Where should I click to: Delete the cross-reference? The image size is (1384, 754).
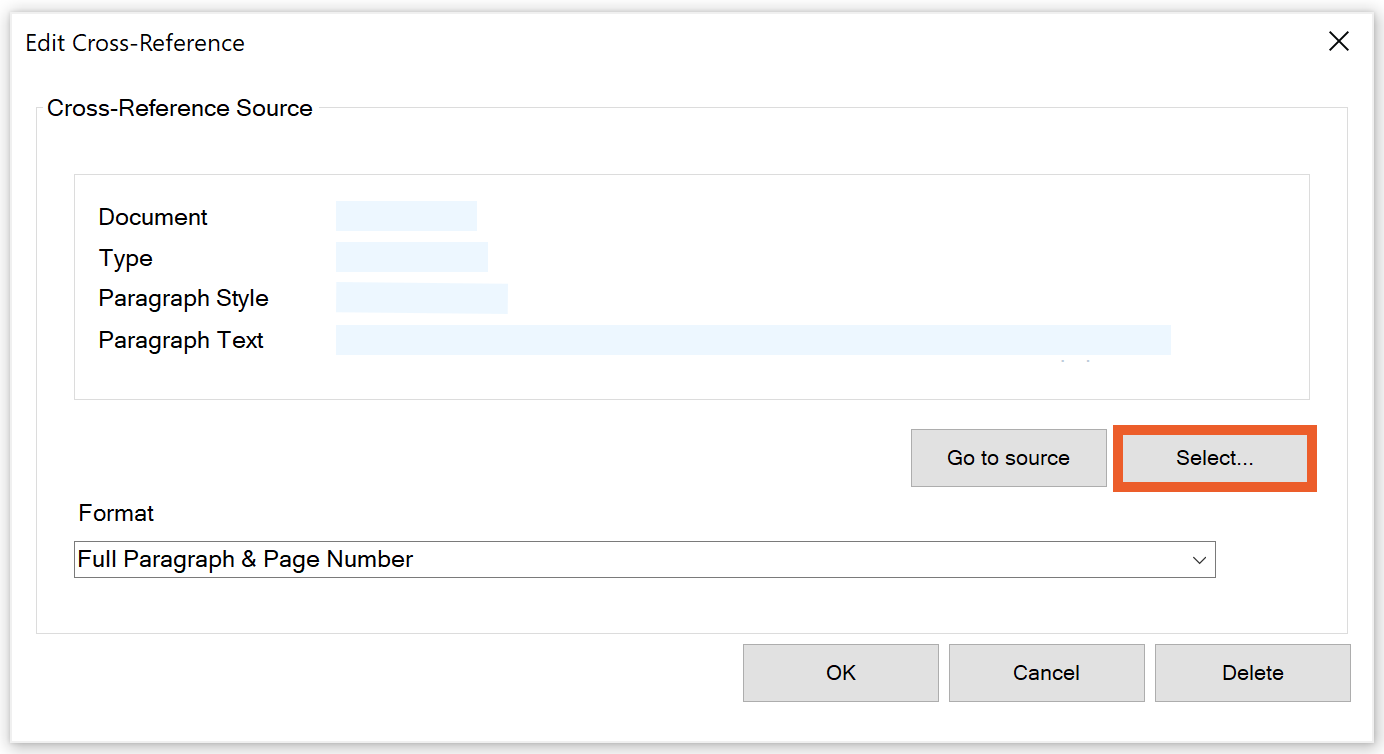point(1252,673)
